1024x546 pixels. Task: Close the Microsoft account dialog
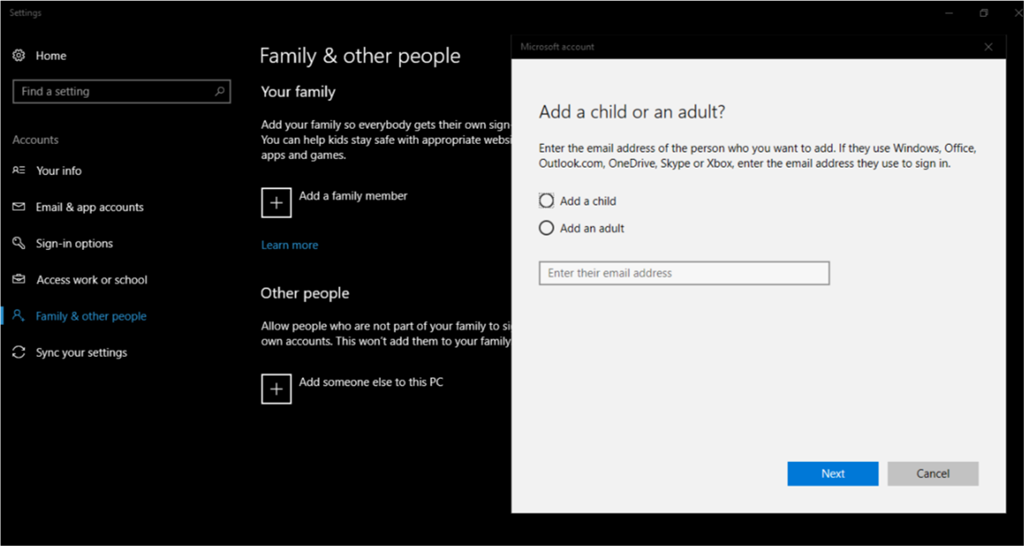(x=988, y=47)
